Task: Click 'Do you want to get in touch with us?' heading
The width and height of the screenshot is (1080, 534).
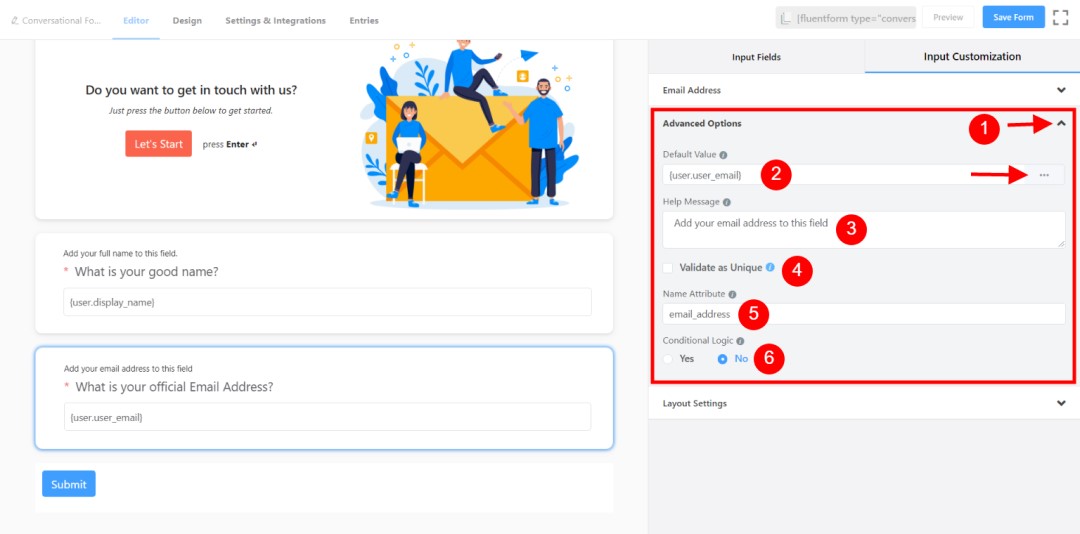Action: [x=191, y=90]
